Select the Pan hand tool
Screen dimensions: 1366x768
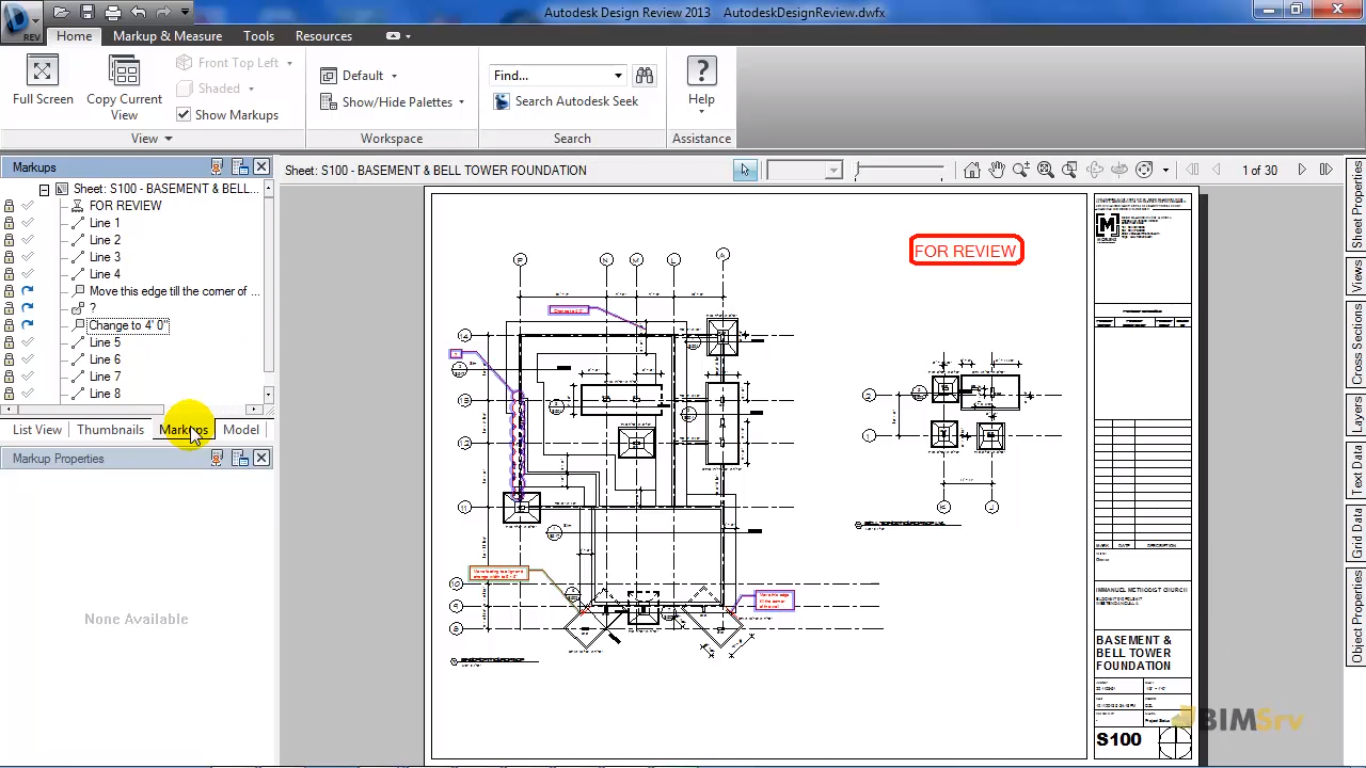pyautogui.click(x=997, y=170)
